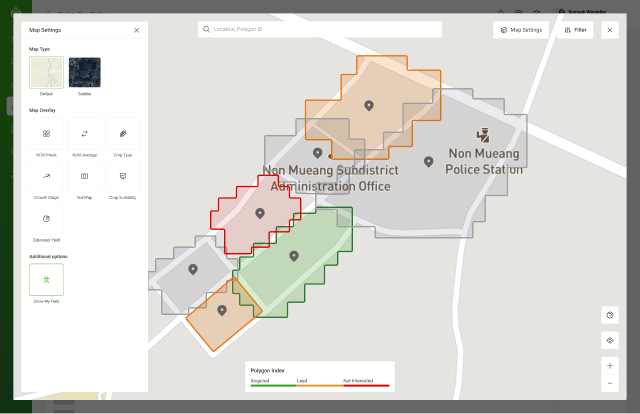Click the Acquired green legend bar

(273, 385)
